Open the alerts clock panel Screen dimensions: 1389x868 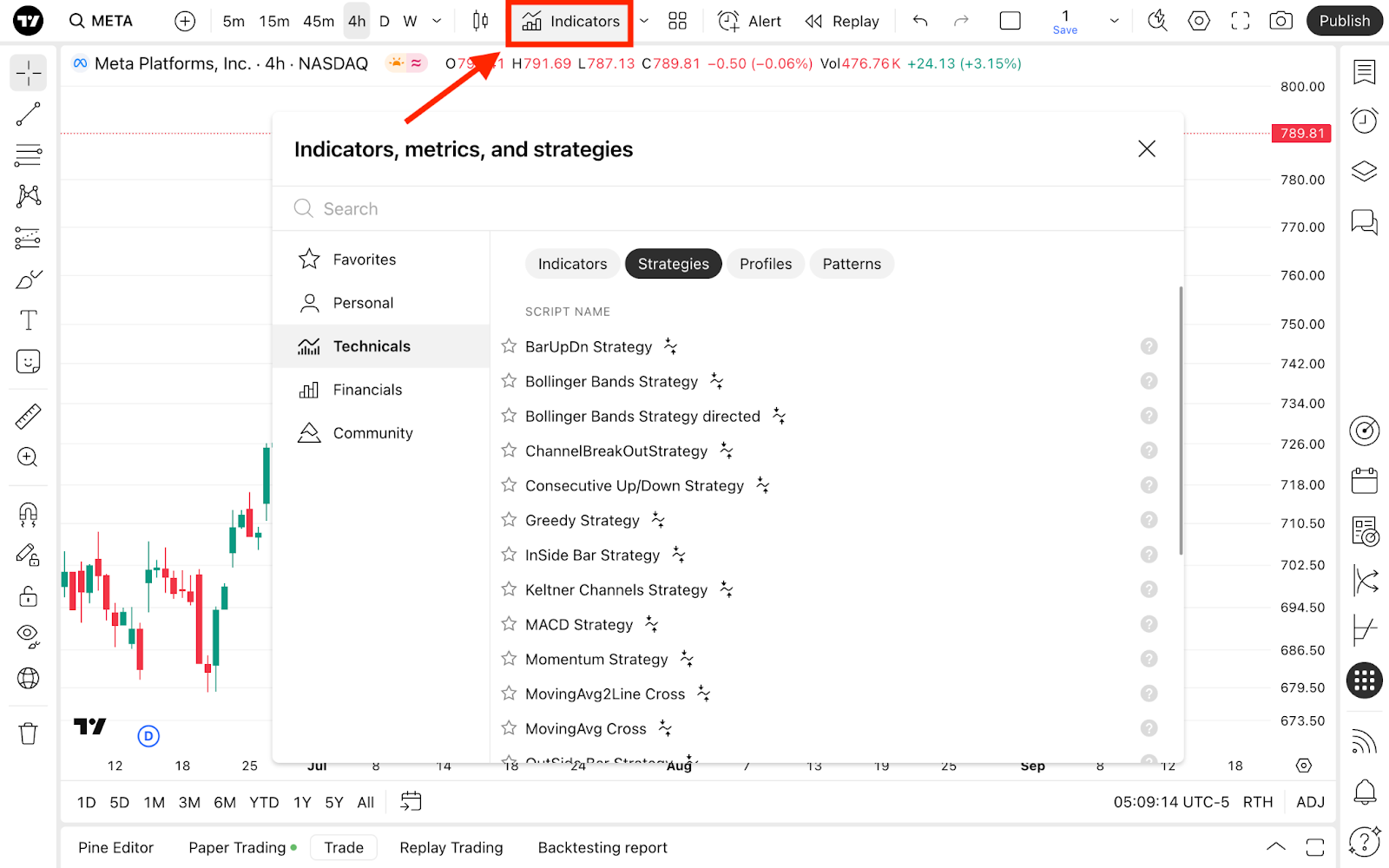pyautogui.click(x=1365, y=121)
